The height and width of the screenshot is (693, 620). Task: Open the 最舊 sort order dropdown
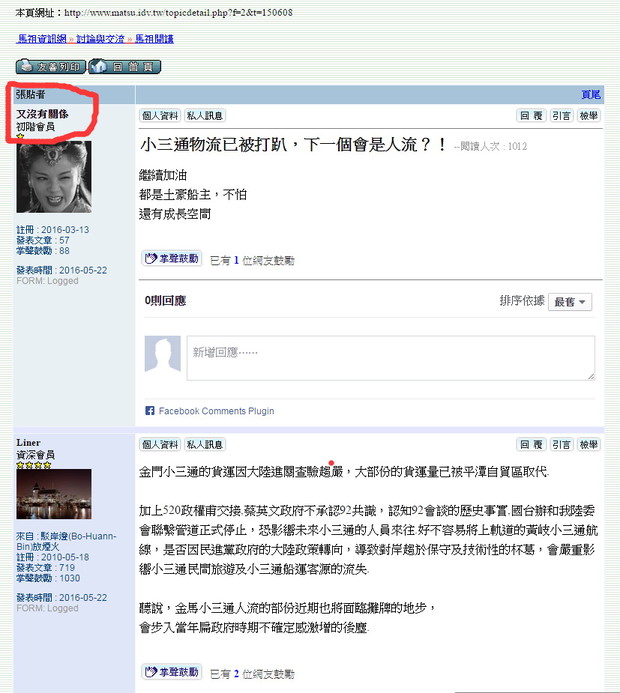[570, 302]
